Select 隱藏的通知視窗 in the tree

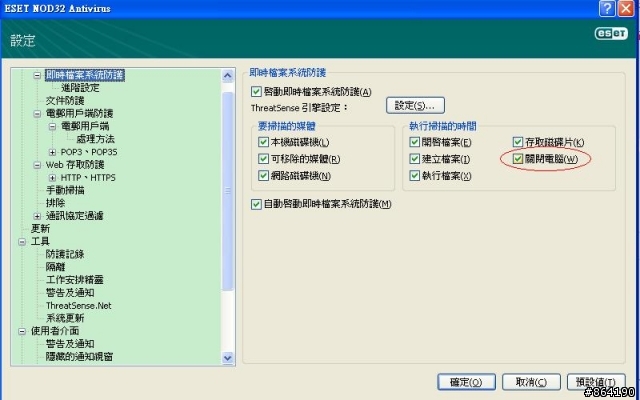[80, 357]
